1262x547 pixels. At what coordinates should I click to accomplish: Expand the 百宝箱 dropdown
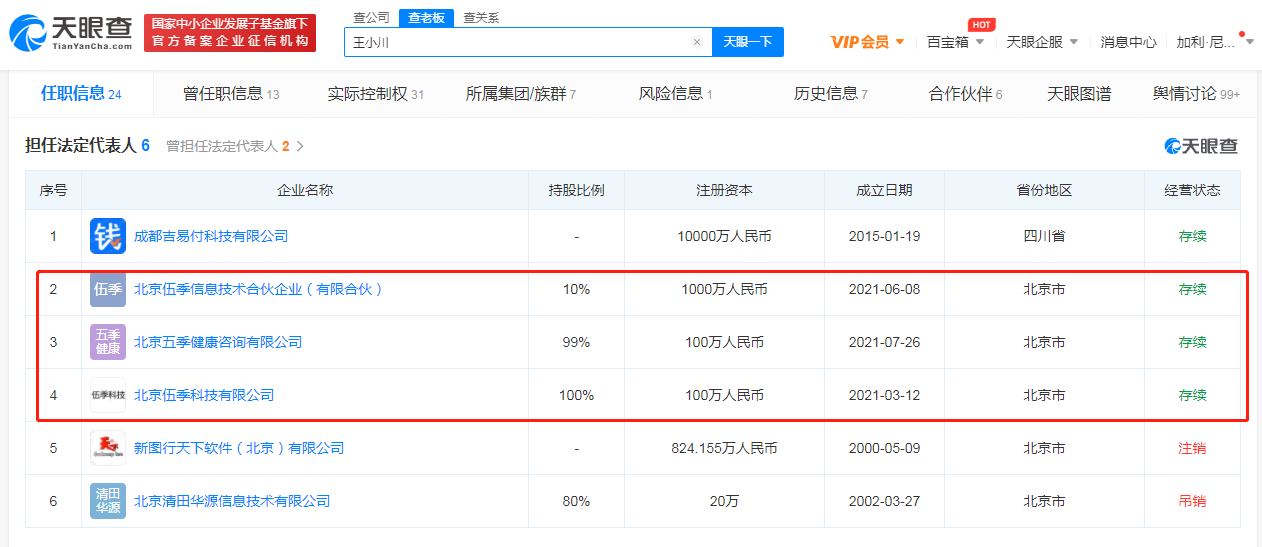point(955,42)
